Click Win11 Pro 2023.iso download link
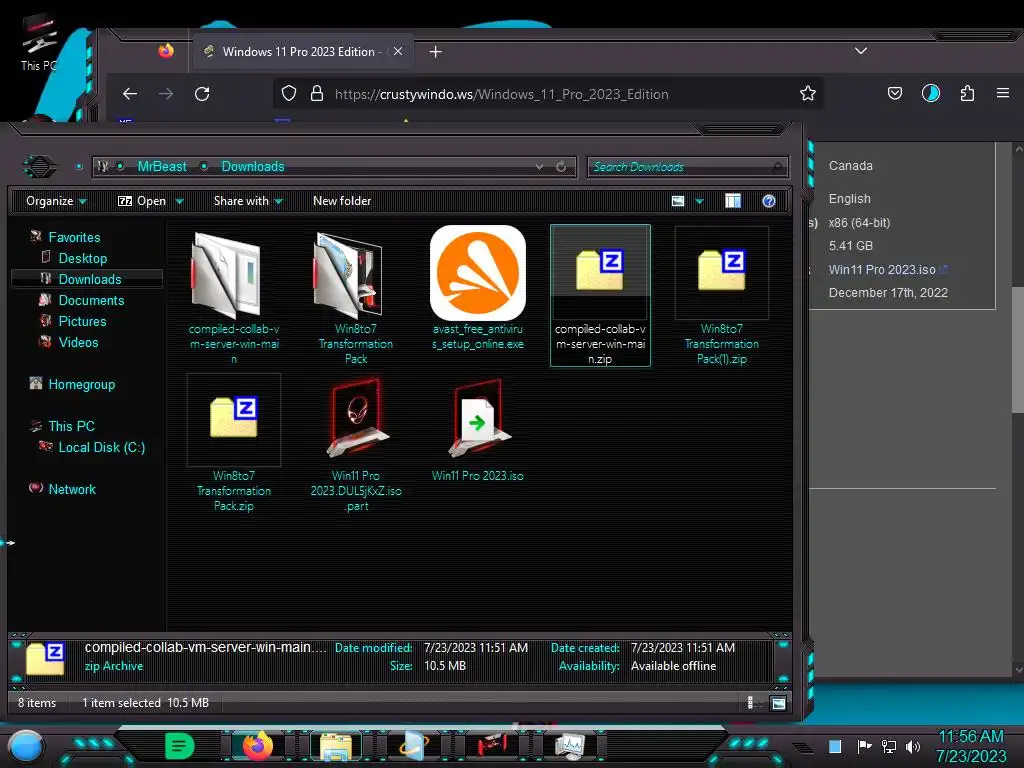This screenshot has height=768, width=1024. [882, 270]
